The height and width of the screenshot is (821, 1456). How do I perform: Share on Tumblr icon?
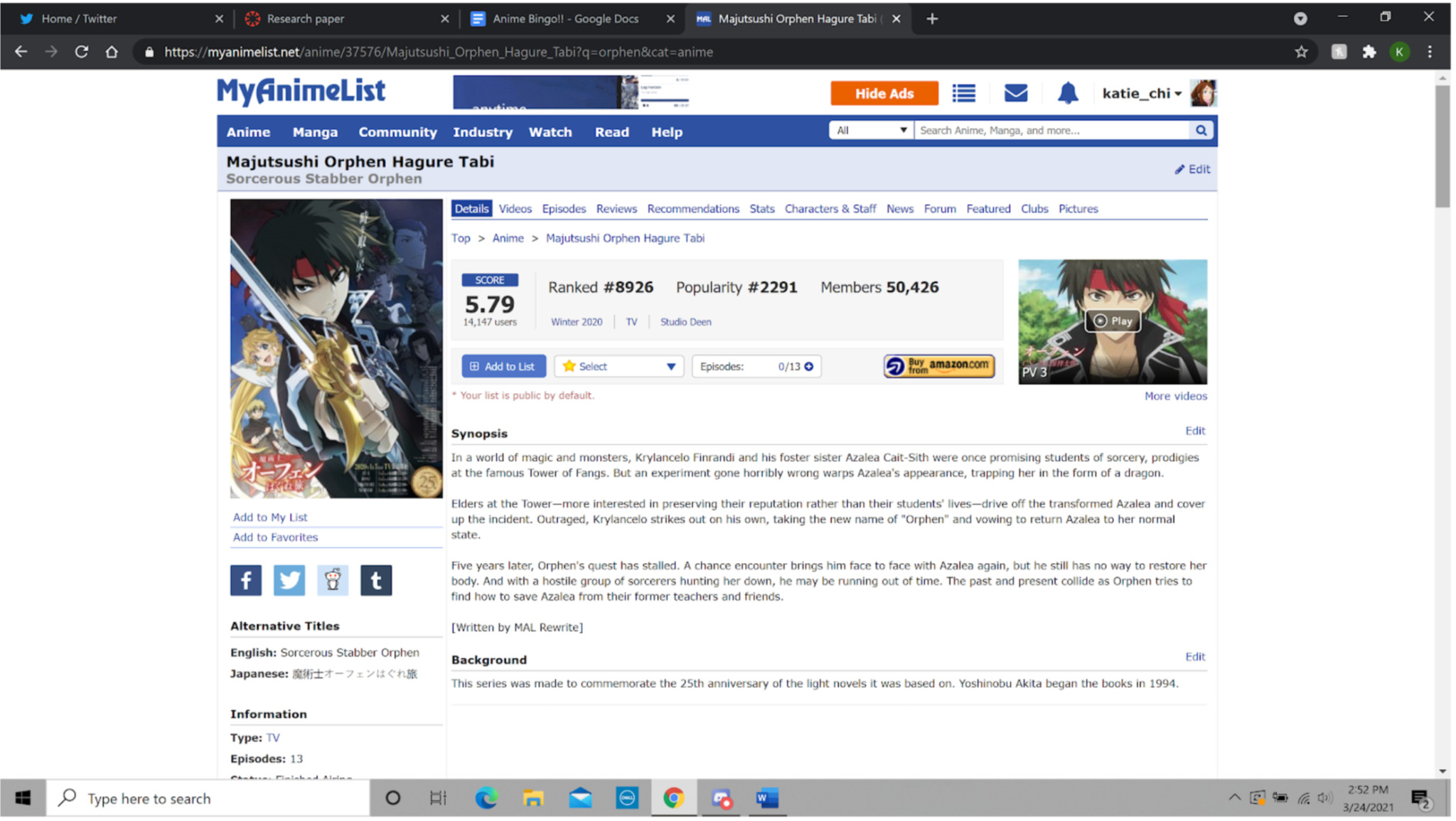(x=375, y=580)
